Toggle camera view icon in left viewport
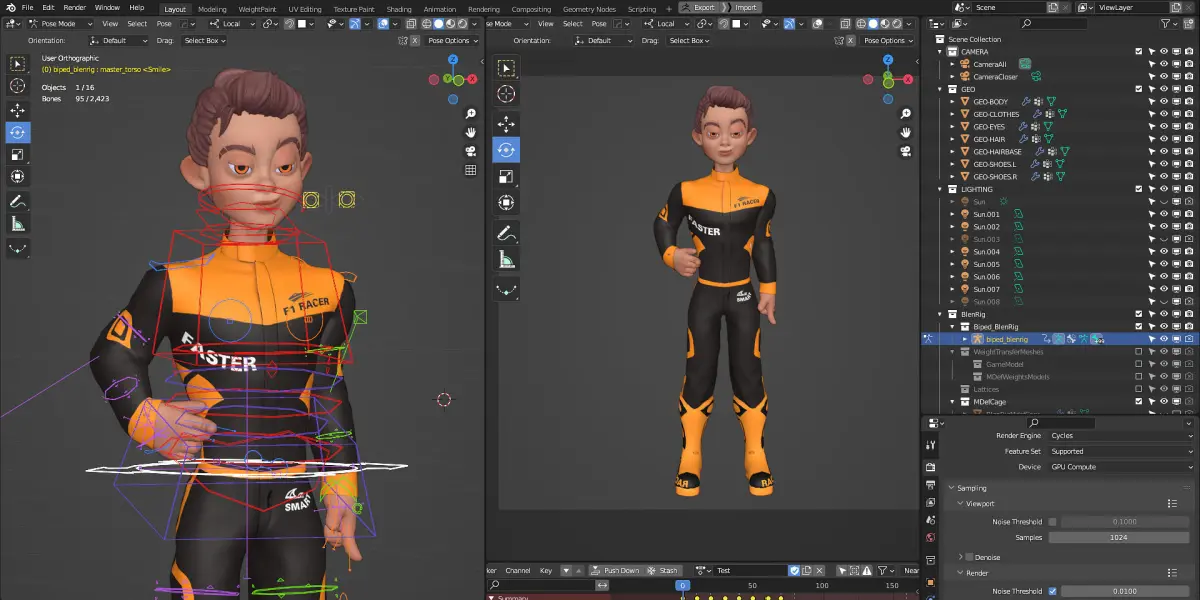This screenshot has width=1200, height=600. pyautogui.click(x=470, y=151)
